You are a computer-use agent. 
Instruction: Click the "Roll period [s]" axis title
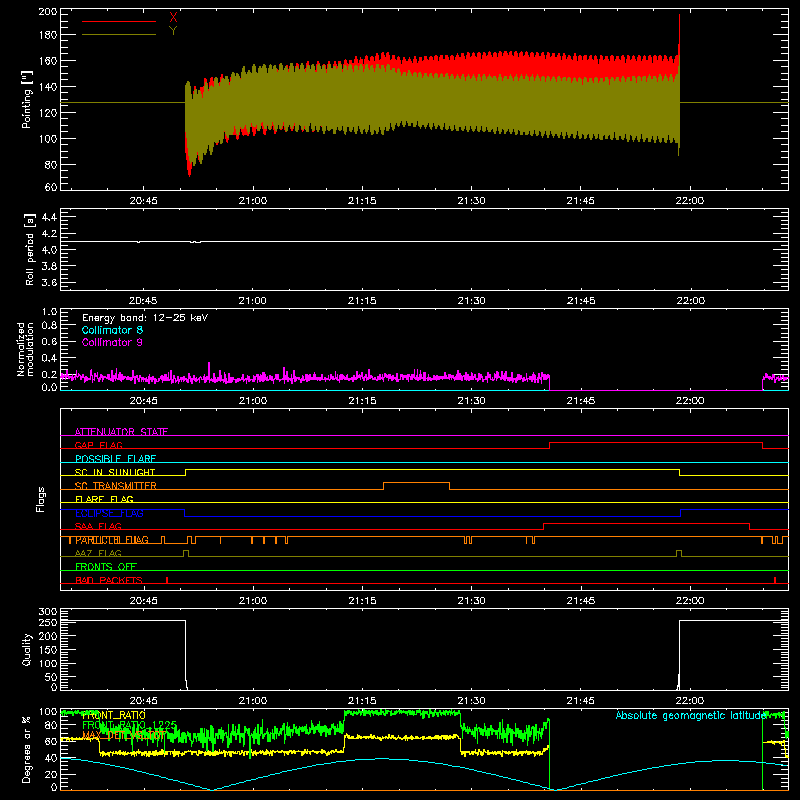click(30, 249)
